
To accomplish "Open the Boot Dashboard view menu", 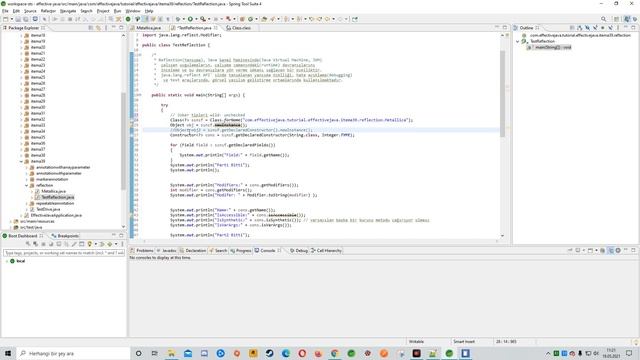I will 122,244.
